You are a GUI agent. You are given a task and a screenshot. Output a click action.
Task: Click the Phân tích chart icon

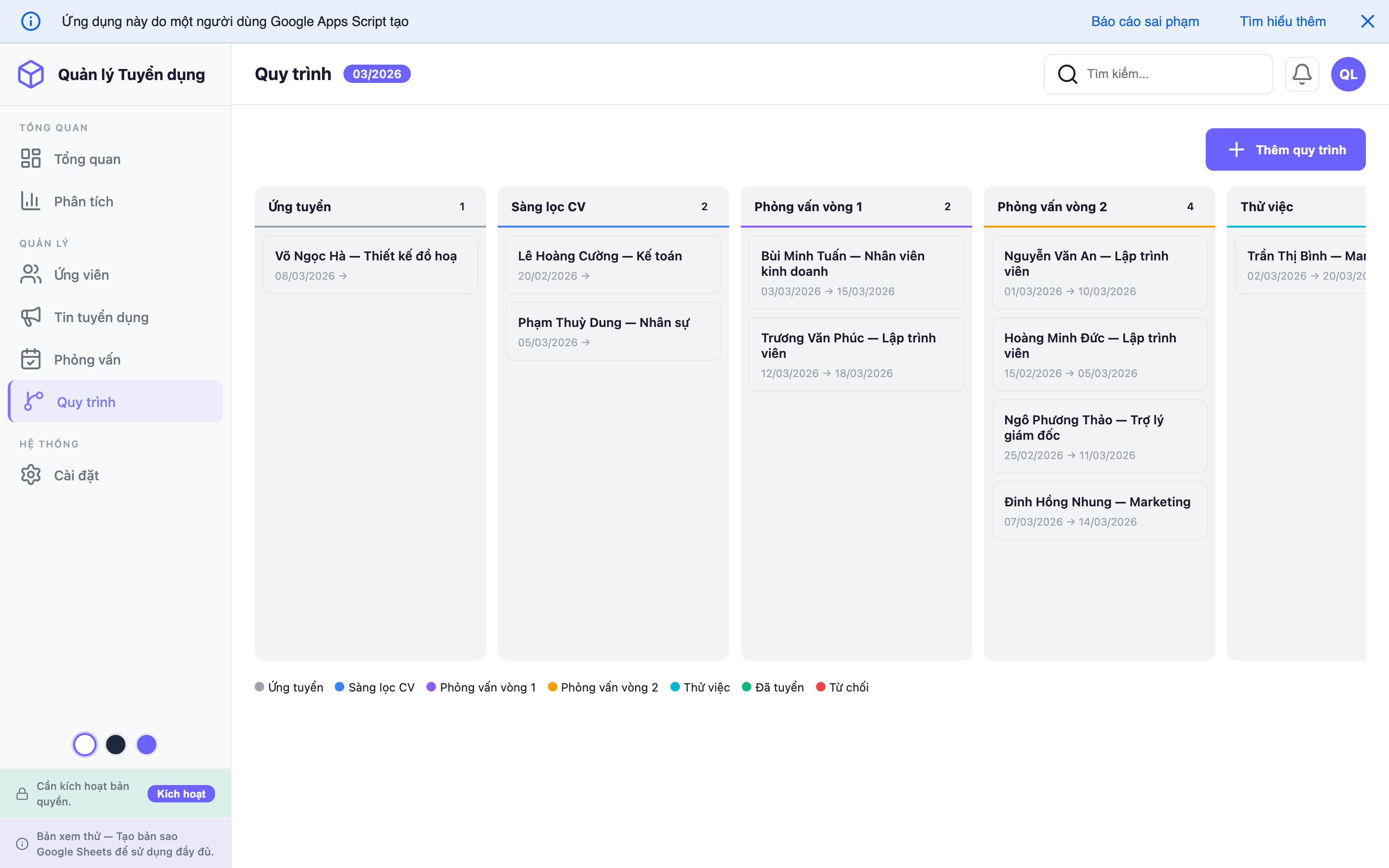(x=31, y=201)
